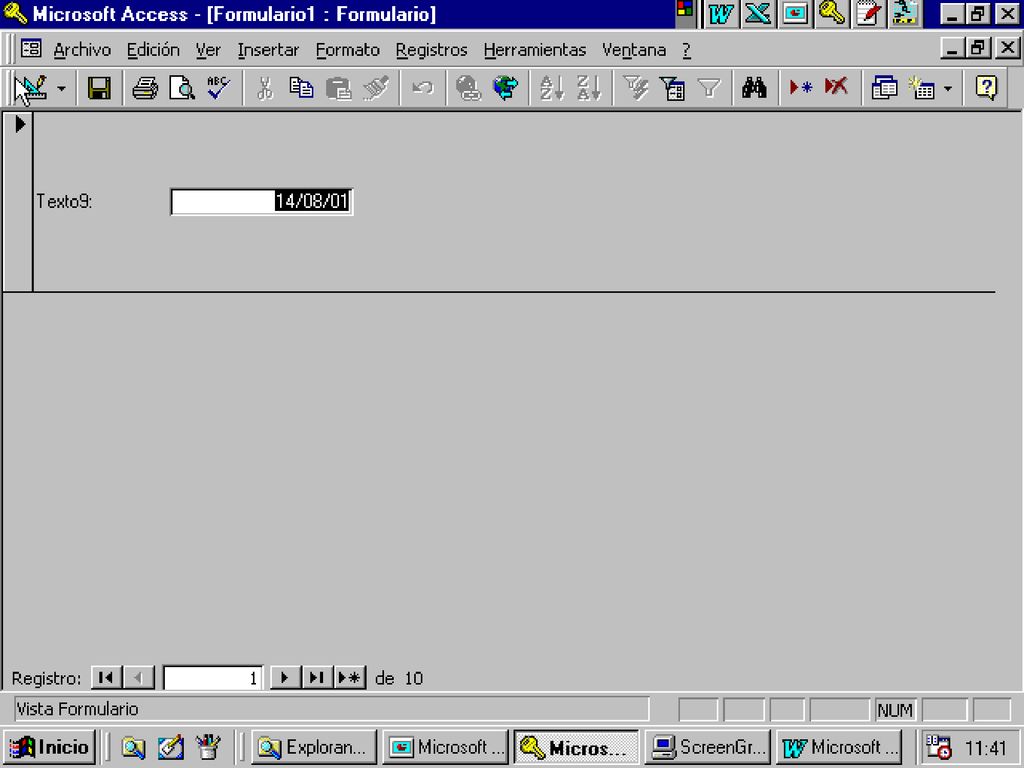Screen dimensions: 1024x768
Task: Cut the selection with the scissors icon
Action: [x=264, y=88]
